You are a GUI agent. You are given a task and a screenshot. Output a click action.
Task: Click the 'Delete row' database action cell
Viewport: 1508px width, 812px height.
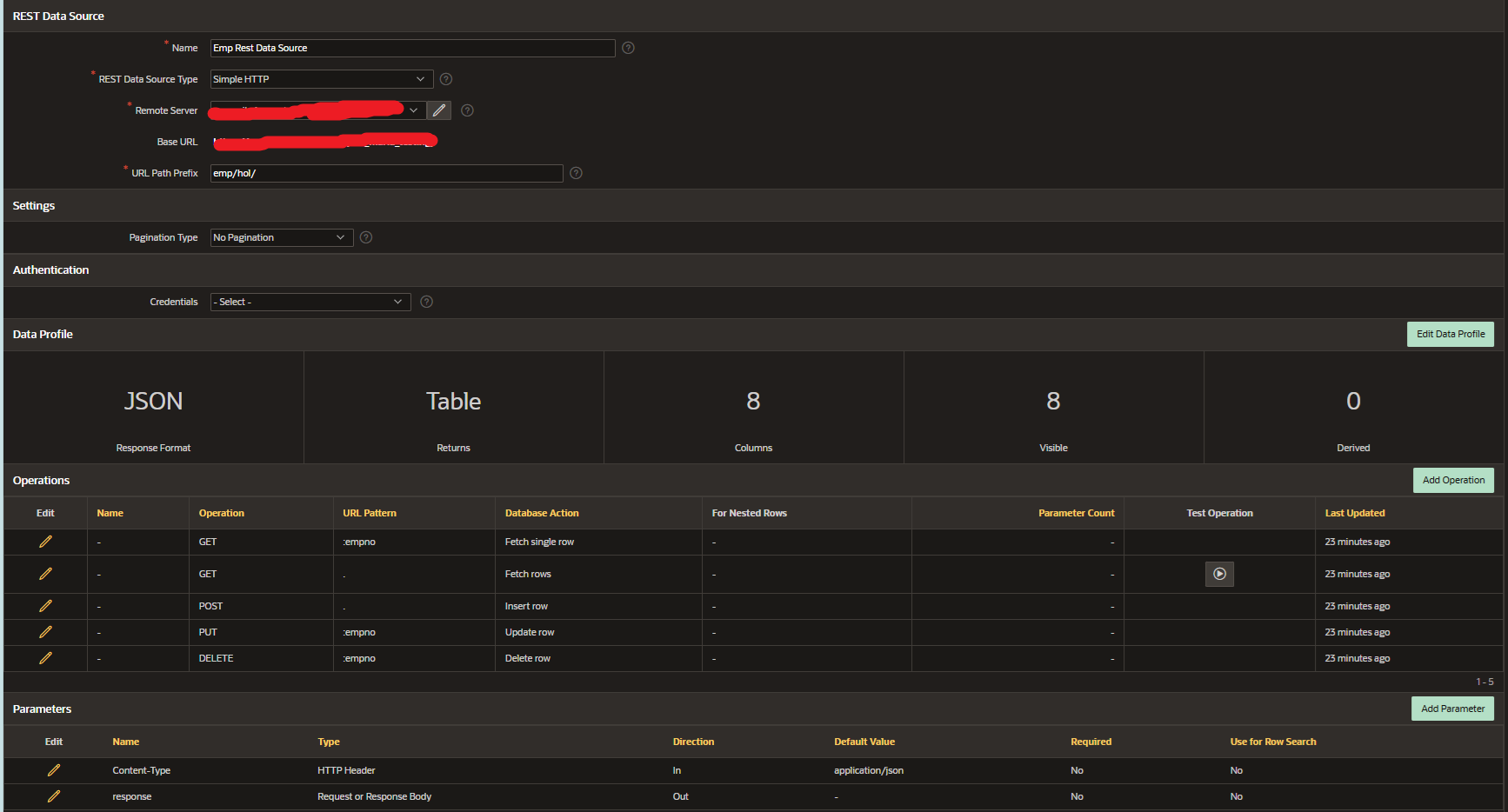tap(528, 658)
